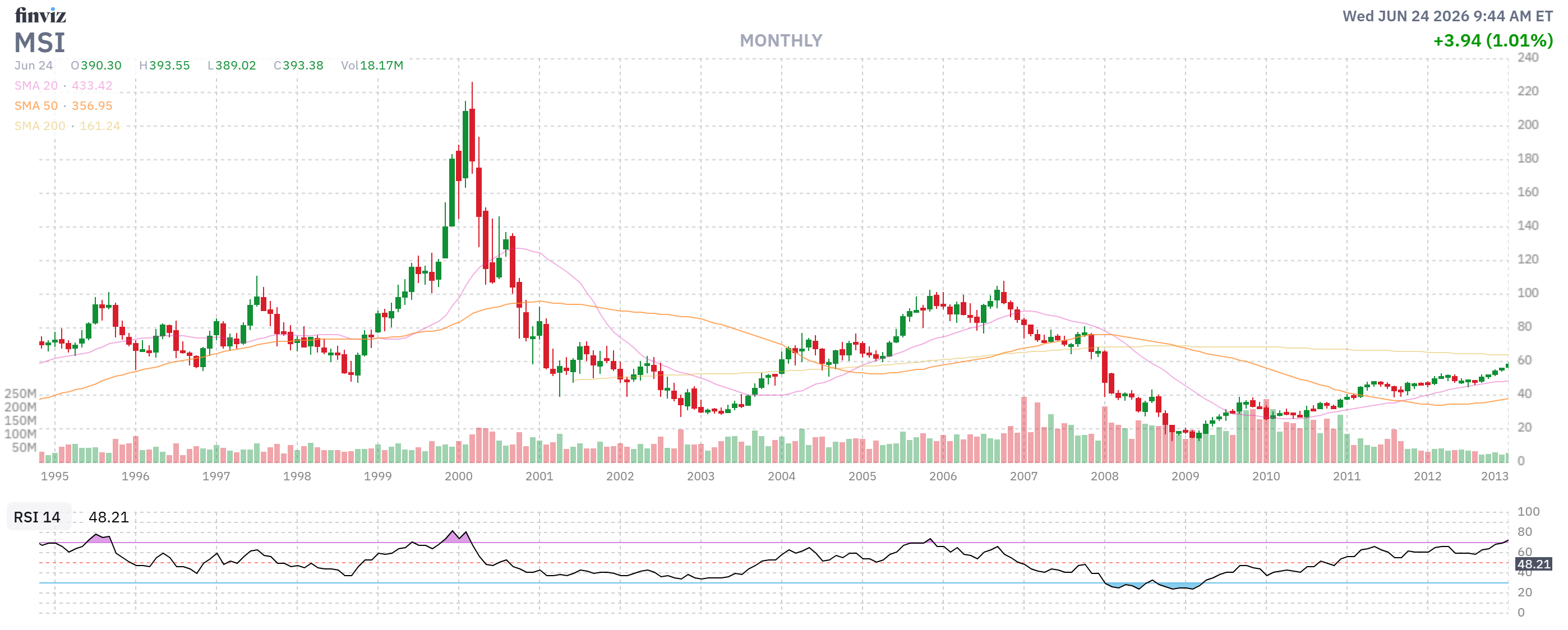This screenshot has height=630, width=1568.
Task: Click the high price 393.55
Action: tap(169, 66)
